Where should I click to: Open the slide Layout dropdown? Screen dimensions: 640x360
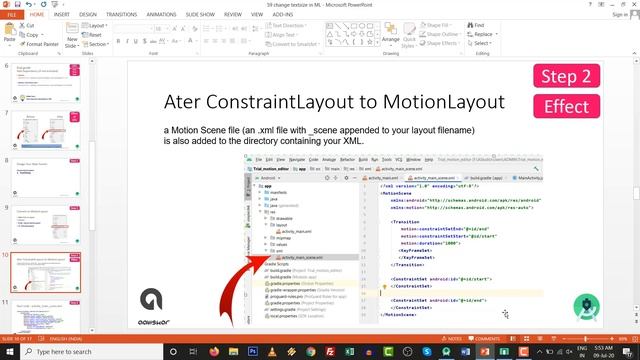pos(94,25)
